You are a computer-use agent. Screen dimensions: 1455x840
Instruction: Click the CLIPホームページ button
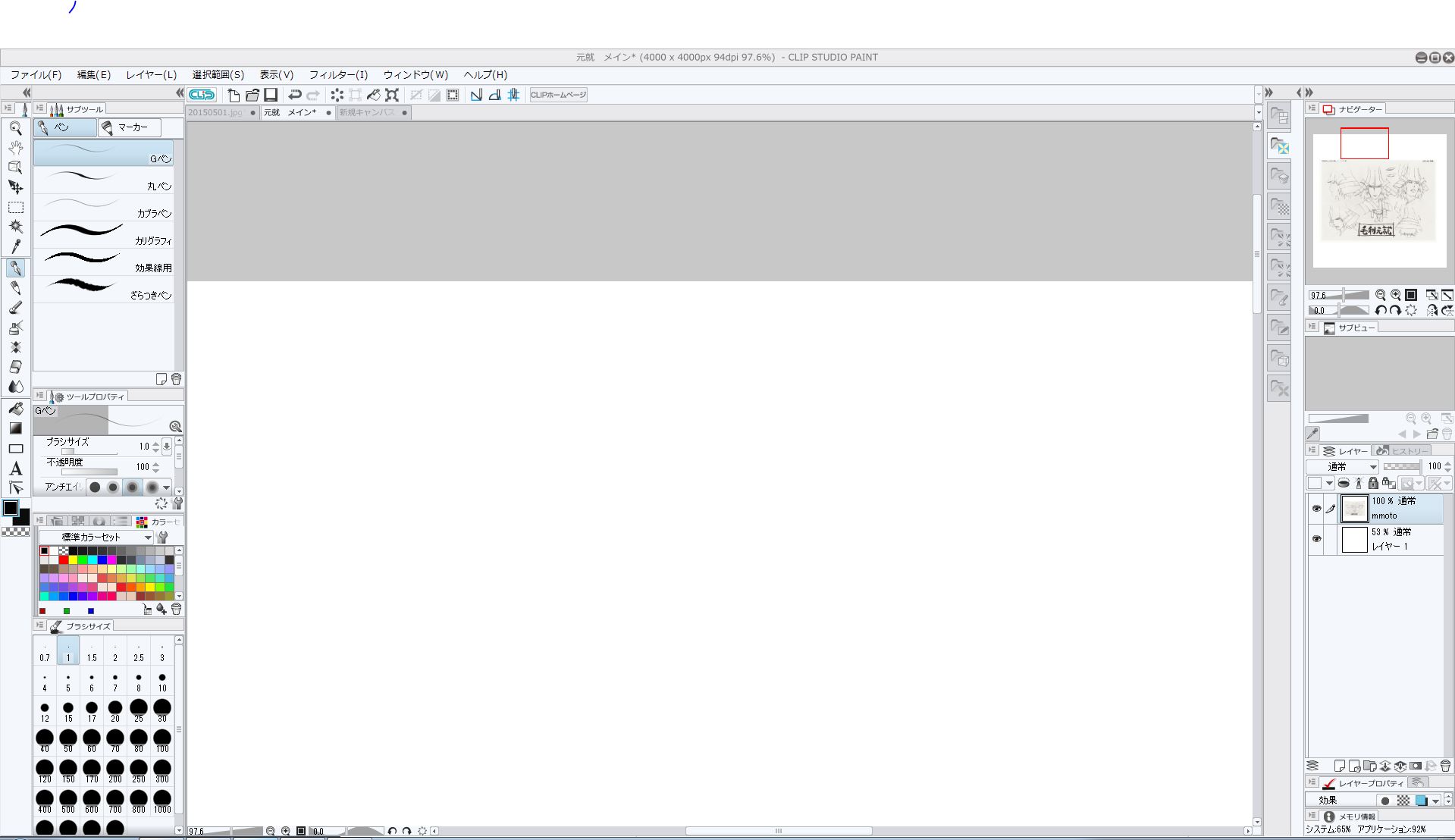559,95
